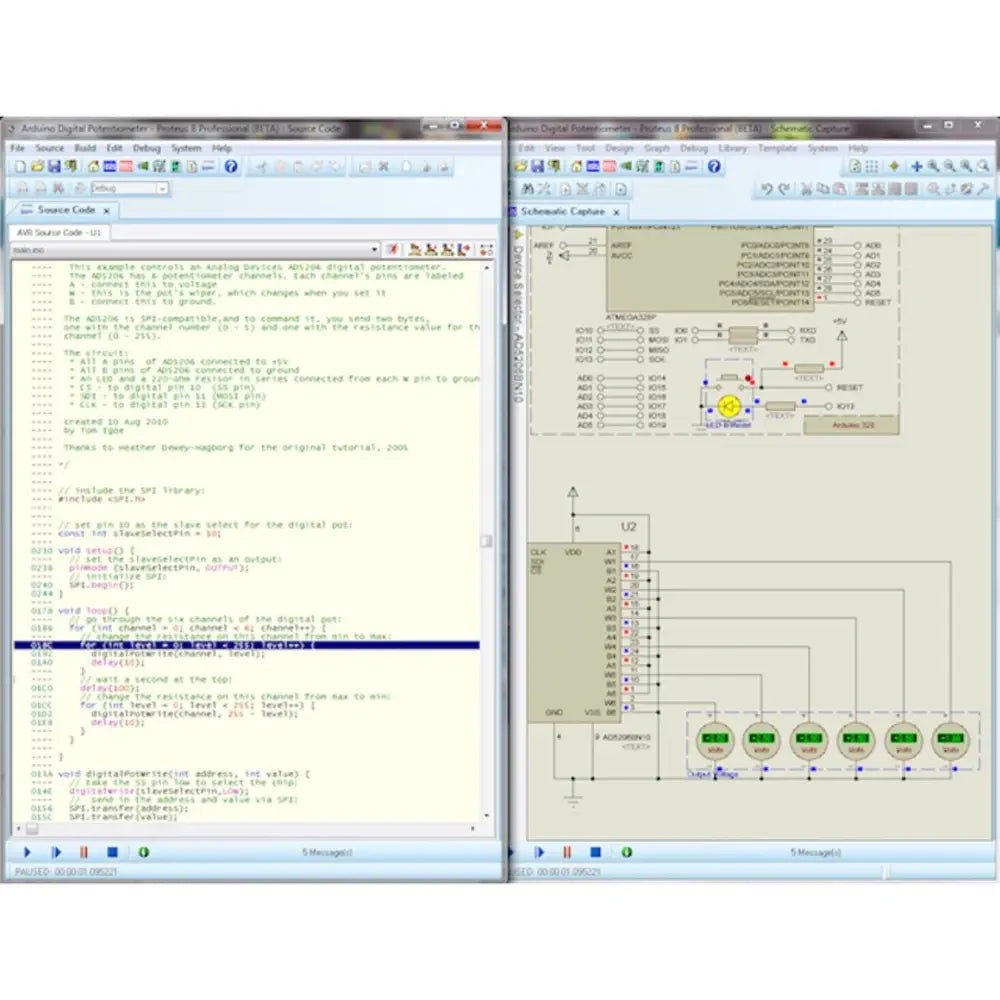Image resolution: width=1000 pixels, height=1000 pixels.
Task: Open Proteus Help using the blue question mark icon
Action: point(230,167)
